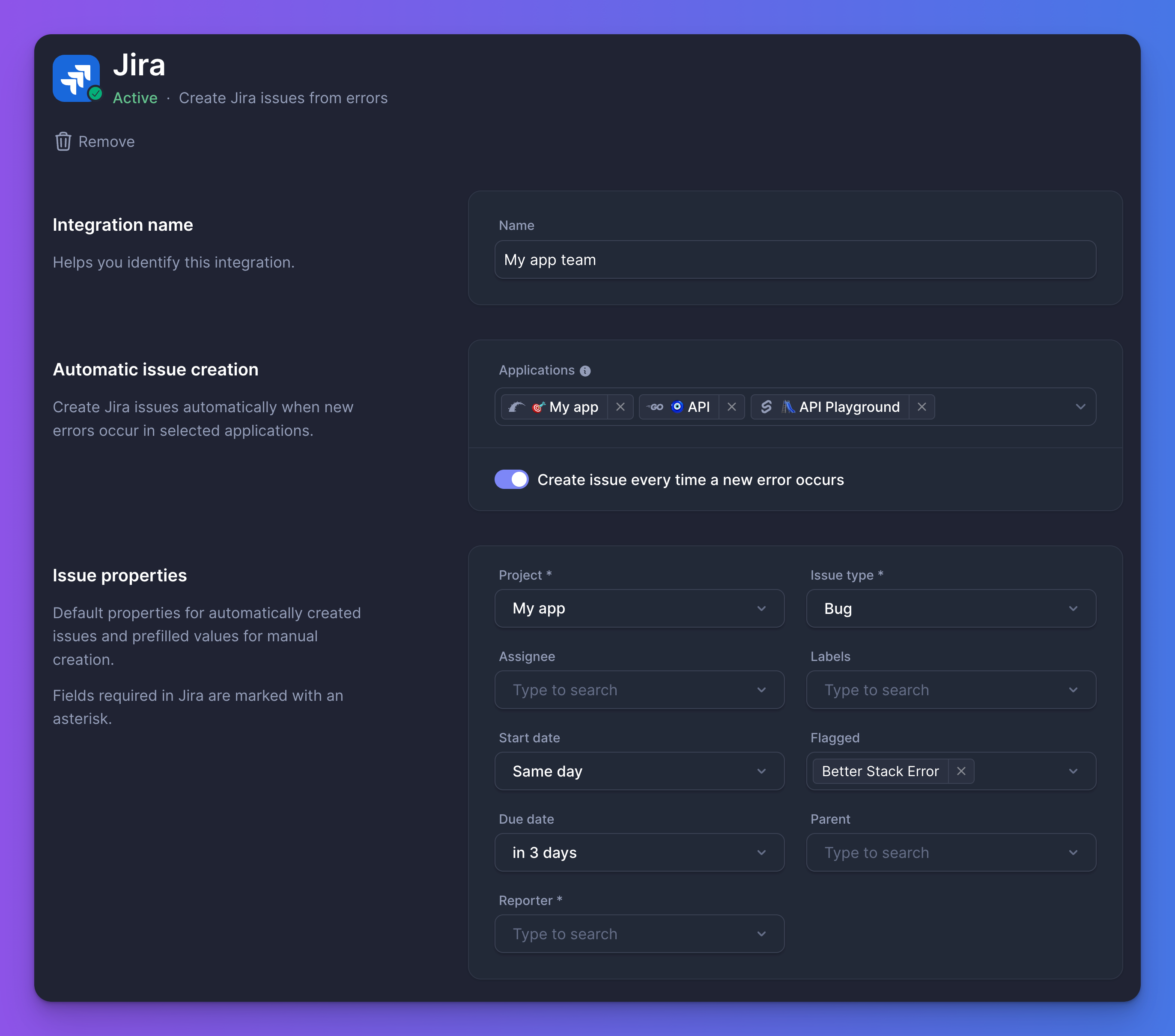Click the trash icon next to Remove
Screen dimensions: 1175x1036
(63, 141)
